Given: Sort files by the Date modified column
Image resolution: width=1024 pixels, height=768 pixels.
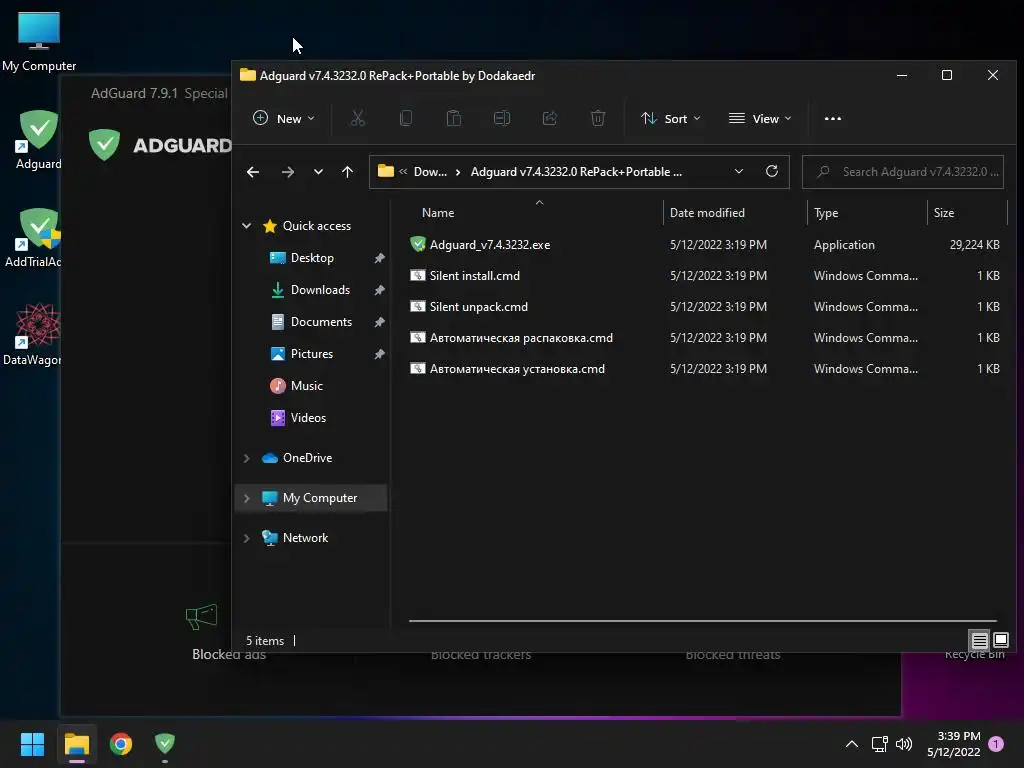Looking at the screenshot, I should [707, 213].
